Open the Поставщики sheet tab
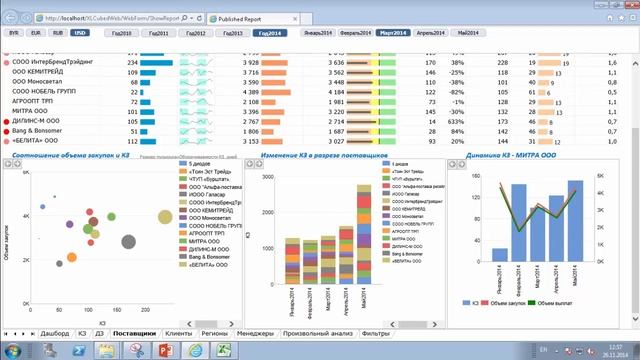Viewport: 640px width, 360px height. (x=135, y=333)
